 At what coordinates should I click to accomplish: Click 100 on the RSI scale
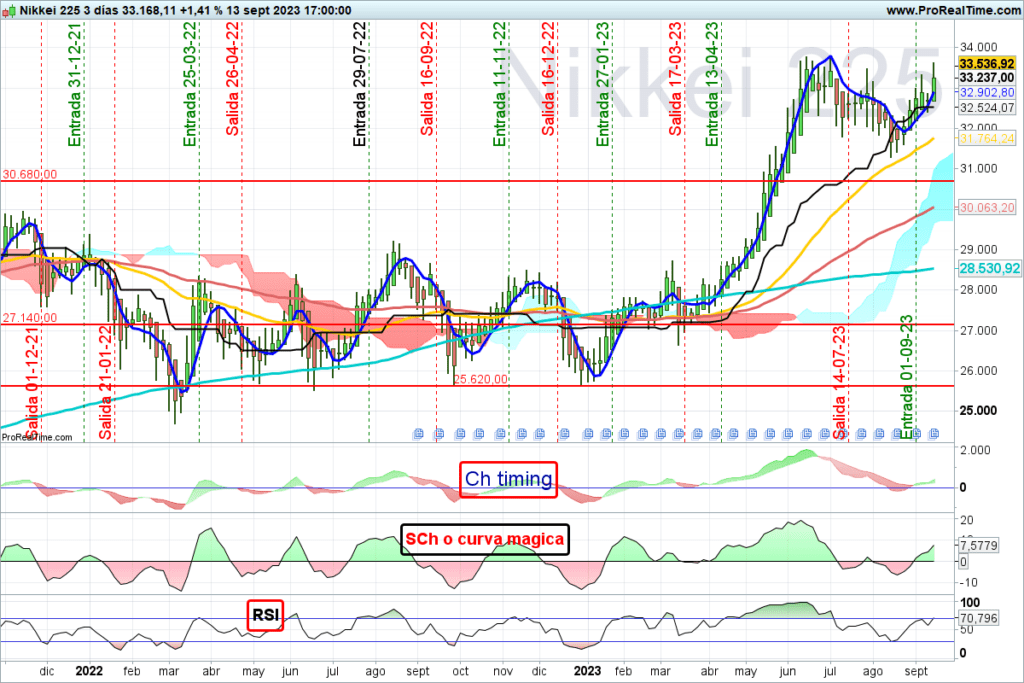[970, 602]
